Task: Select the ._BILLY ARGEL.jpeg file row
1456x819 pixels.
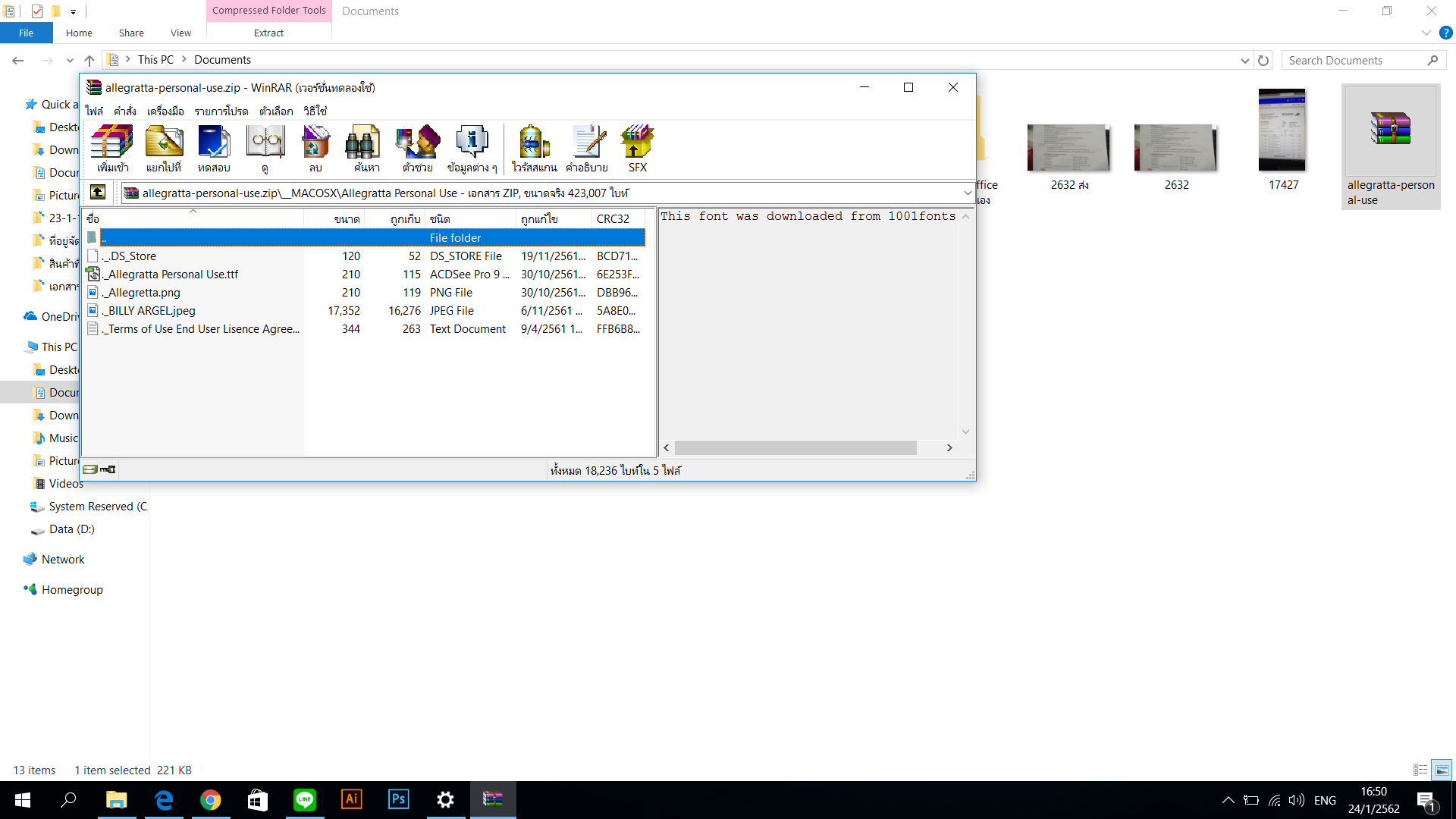Action: pyautogui.click(x=365, y=311)
